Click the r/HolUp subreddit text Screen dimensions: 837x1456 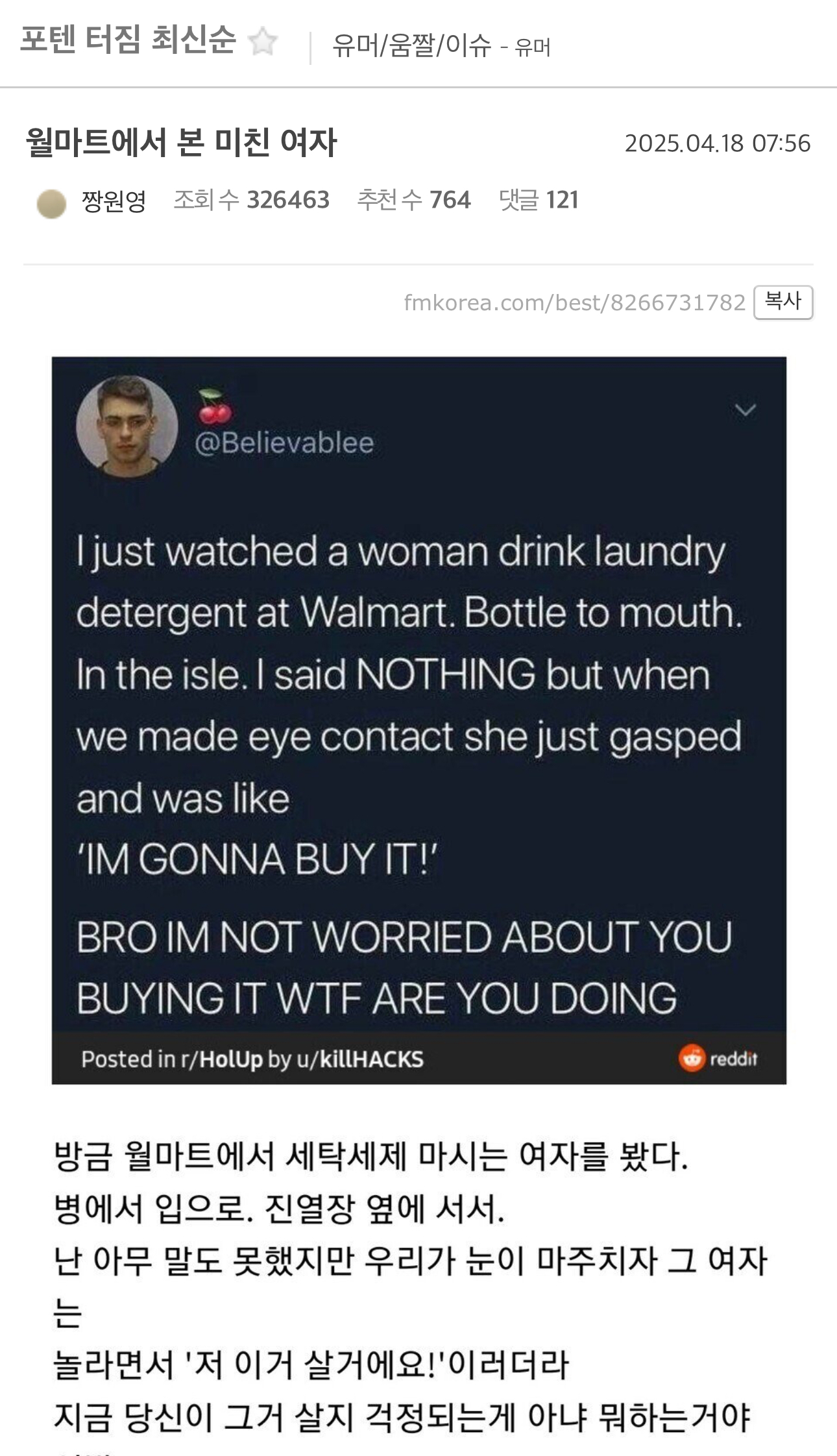point(221,1059)
